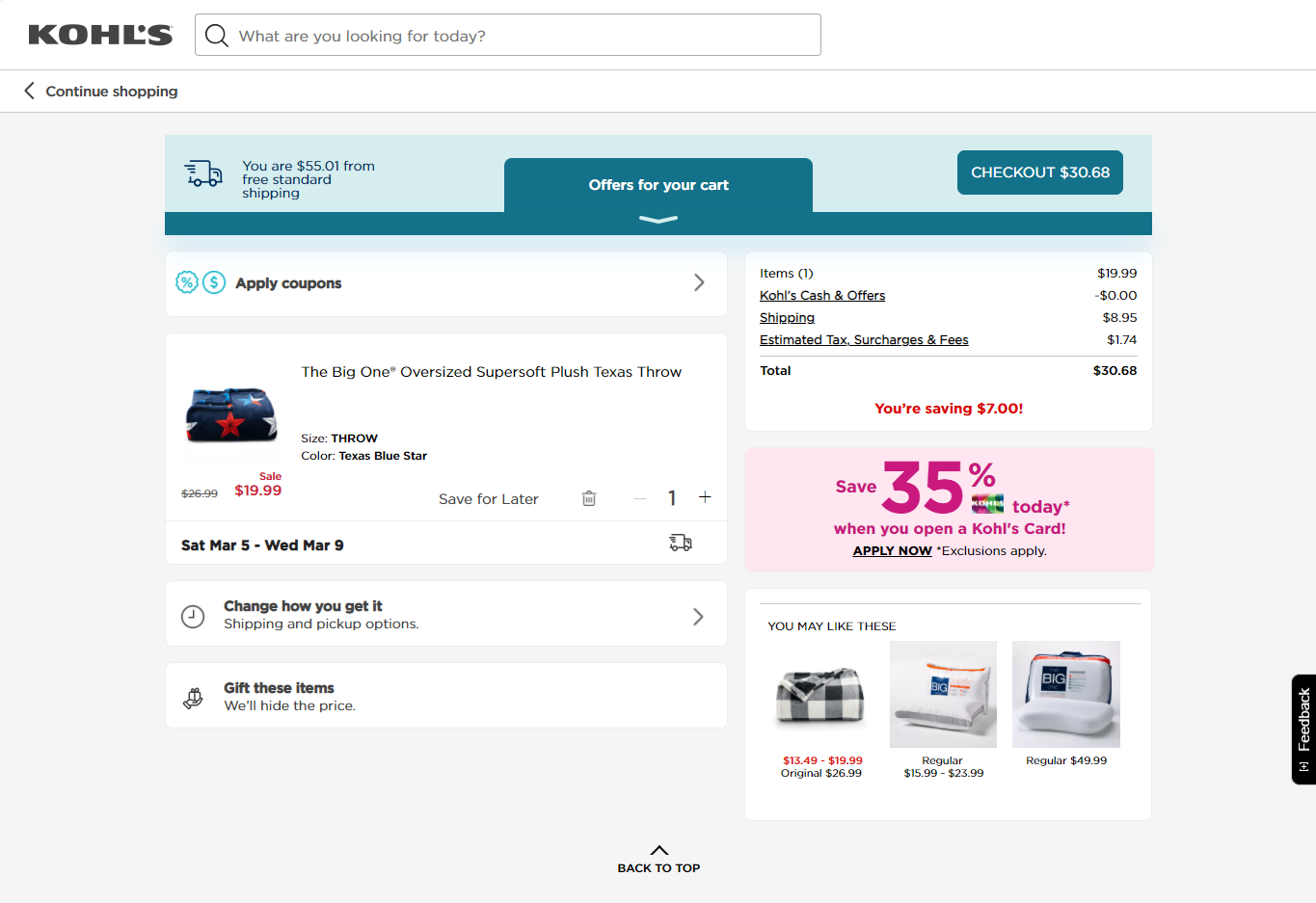The height and width of the screenshot is (903, 1316).
Task: Click Save for Later for the throw
Action: [488, 498]
